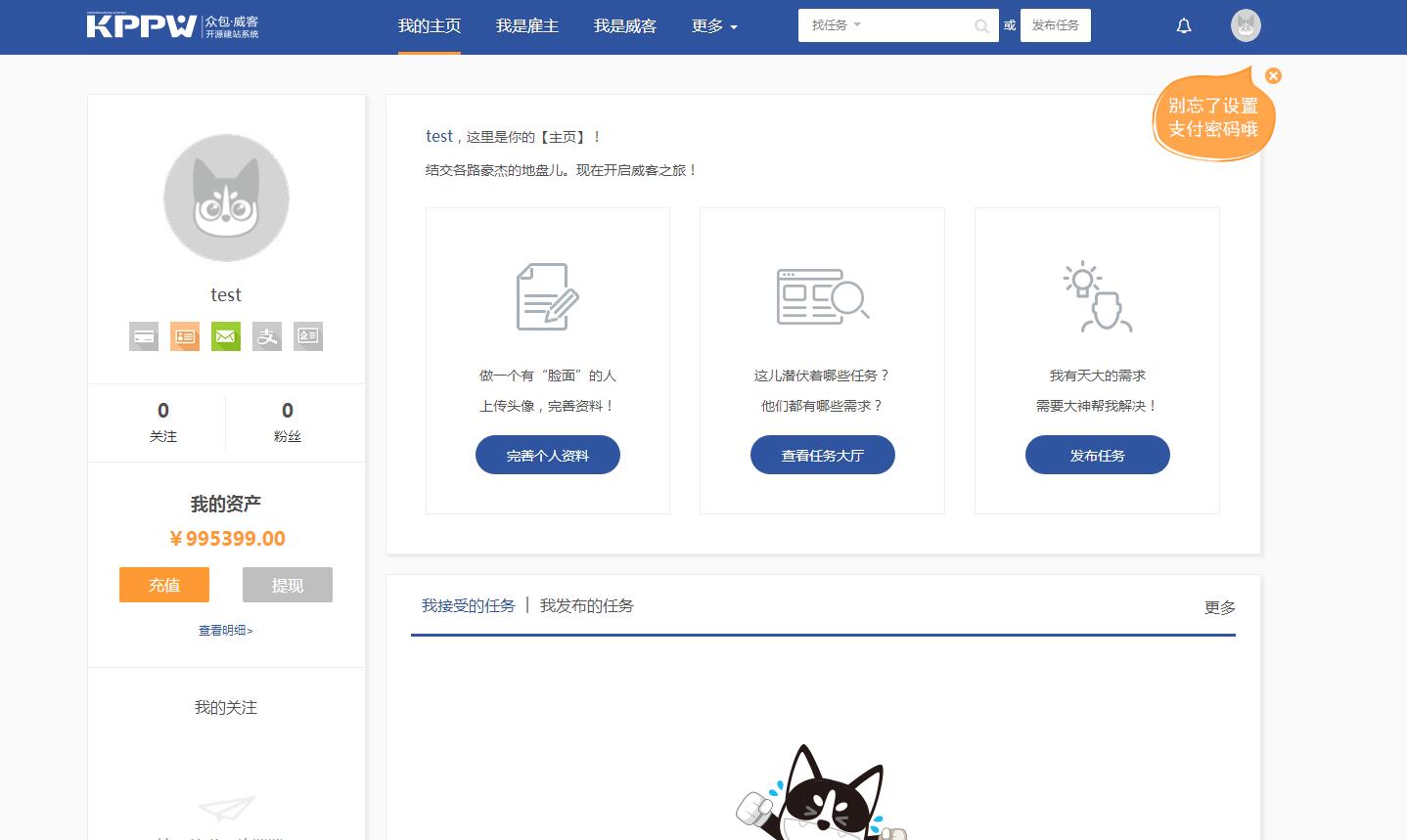The image size is (1407, 840).
Task: Switch to 我发布的任务 tab
Action: coord(587,606)
